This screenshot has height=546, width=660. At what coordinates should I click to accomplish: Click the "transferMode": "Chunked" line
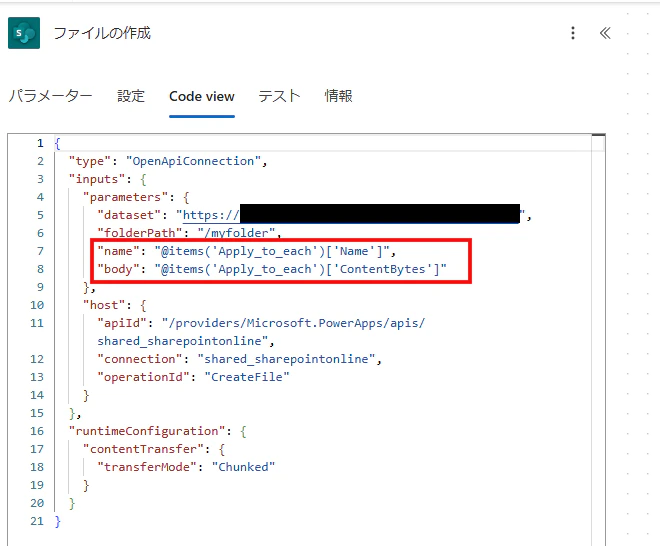[x=186, y=467]
